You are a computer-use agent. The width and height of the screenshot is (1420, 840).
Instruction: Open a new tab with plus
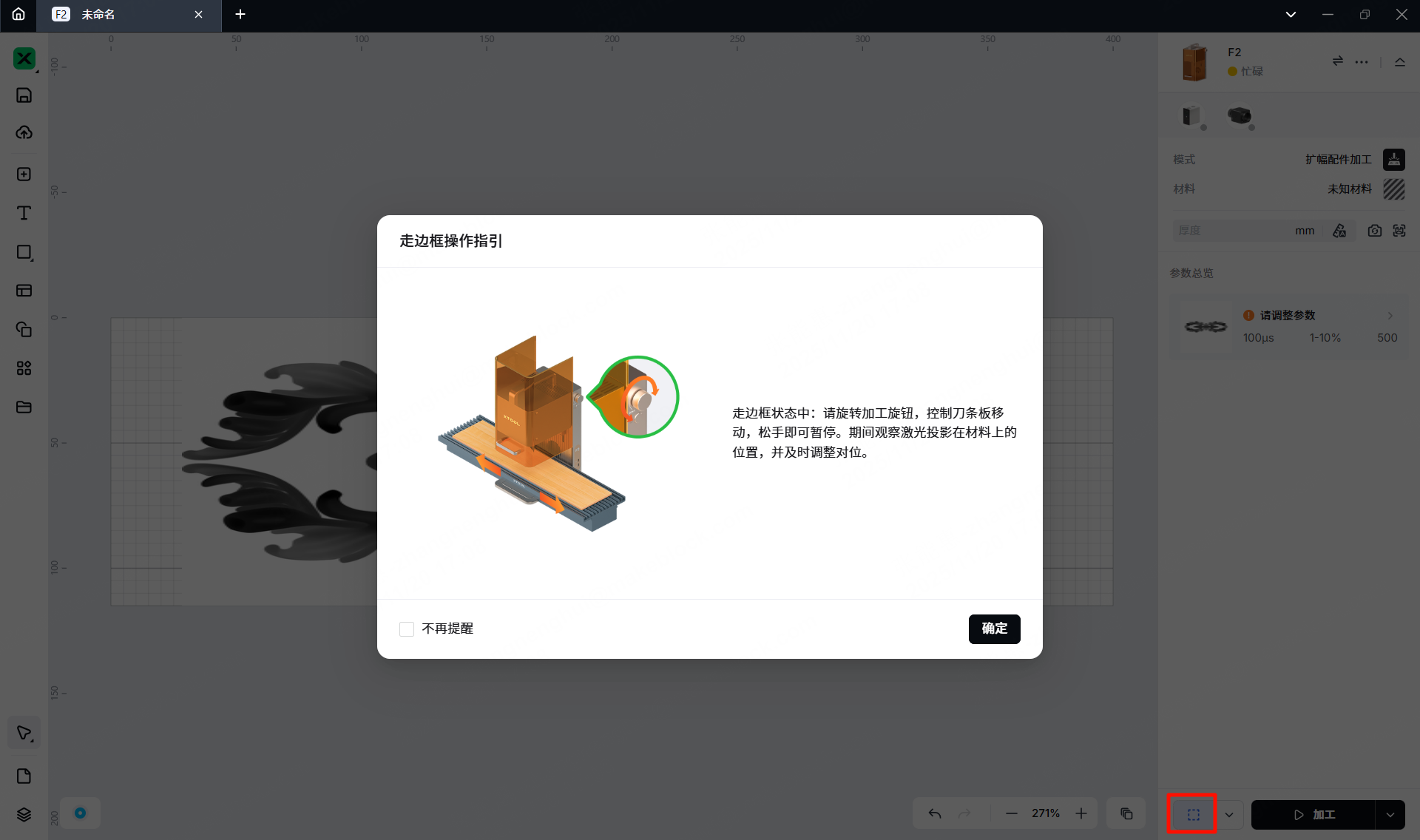[x=240, y=15]
